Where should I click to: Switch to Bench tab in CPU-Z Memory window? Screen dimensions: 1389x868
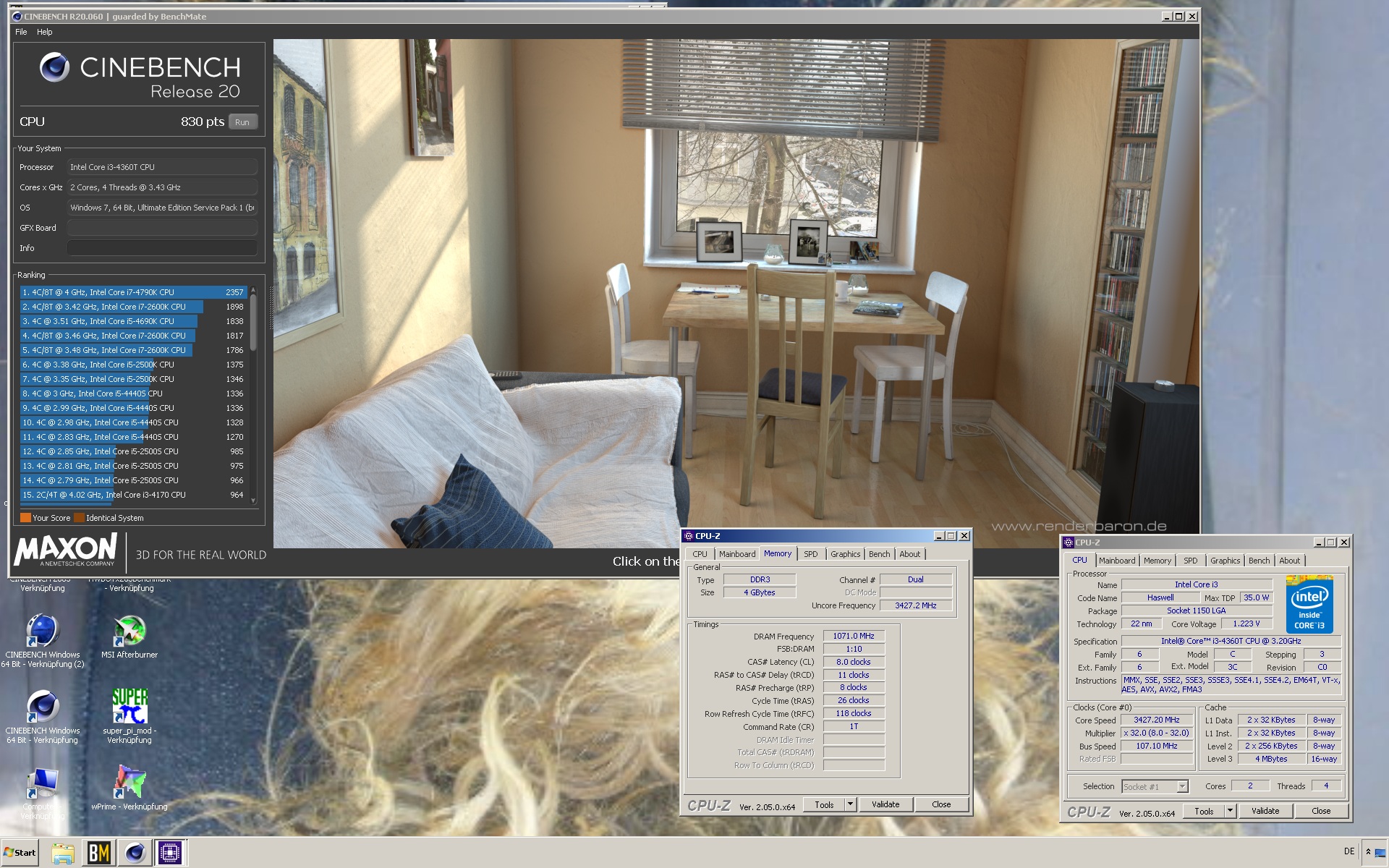pyautogui.click(x=880, y=554)
